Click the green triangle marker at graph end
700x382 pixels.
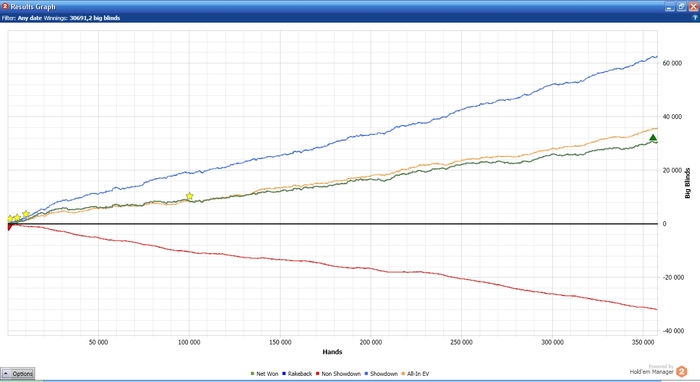[x=653, y=137]
